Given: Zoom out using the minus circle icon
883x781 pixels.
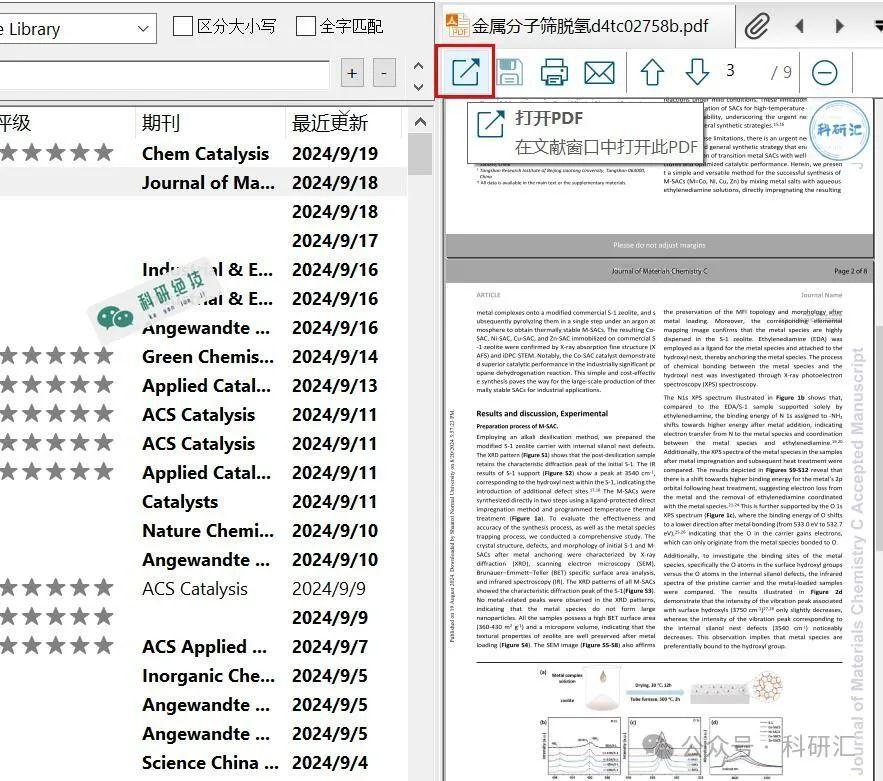Looking at the screenshot, I should pos(827,72).
